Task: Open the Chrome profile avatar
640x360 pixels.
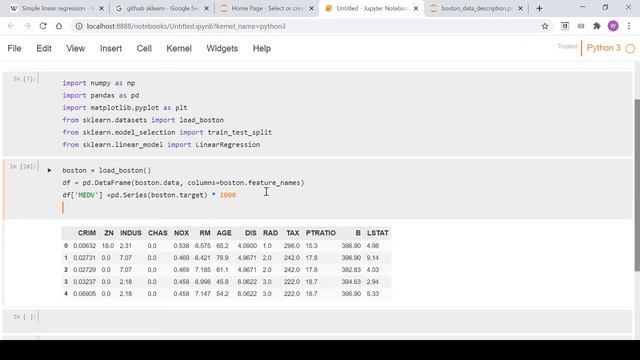Action: point(613,26)
